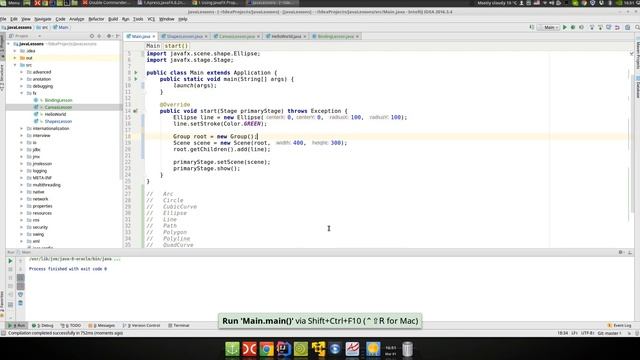The width and height of the screenshot is (640, 360).
Task: Open Search Everywhere magnifier icon
Action: click(637, 27)
